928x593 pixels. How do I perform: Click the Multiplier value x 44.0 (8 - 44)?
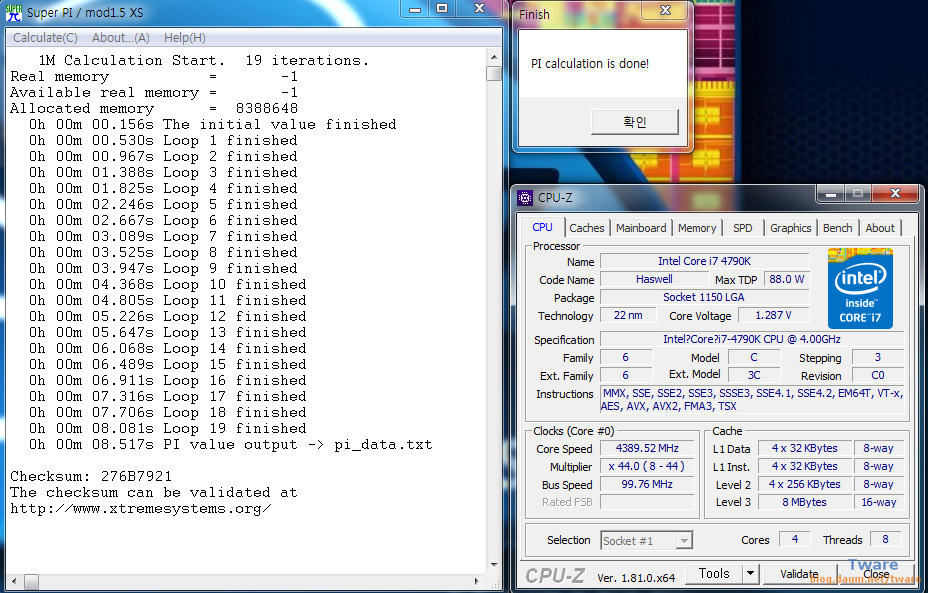(x=647, y=466)
